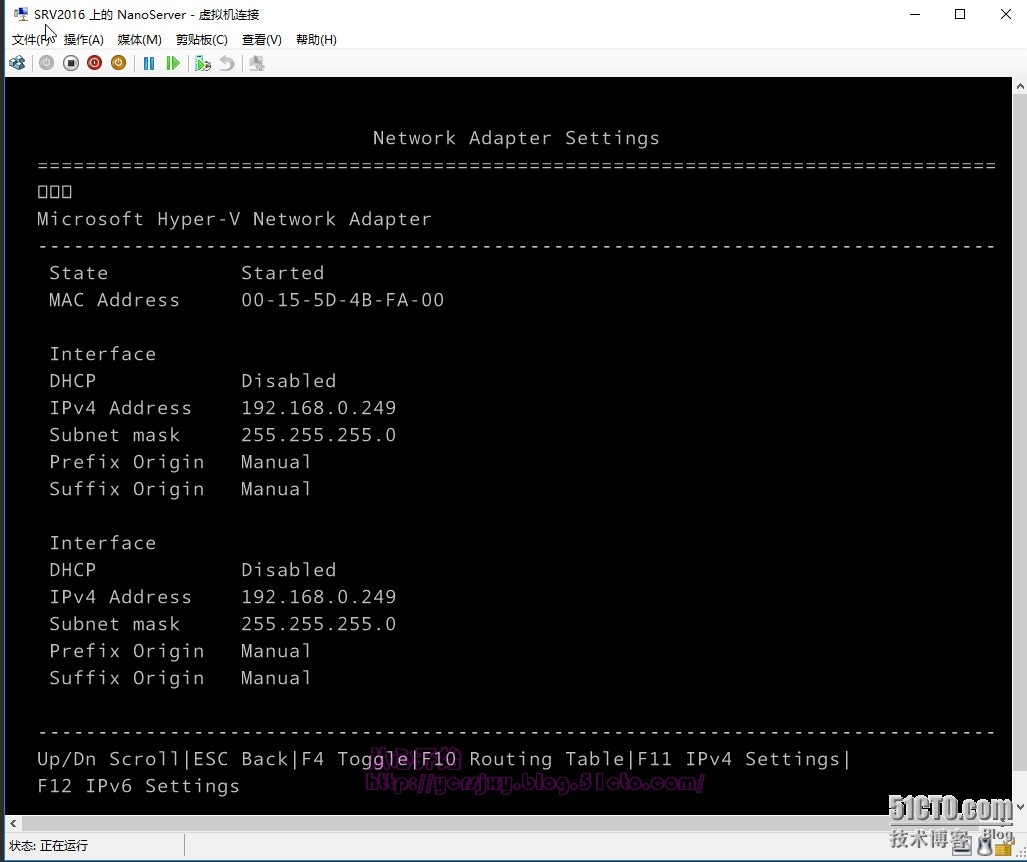Open the 文件(F) menu
This screenshot has width=1027, height=862.
(33, 40)
